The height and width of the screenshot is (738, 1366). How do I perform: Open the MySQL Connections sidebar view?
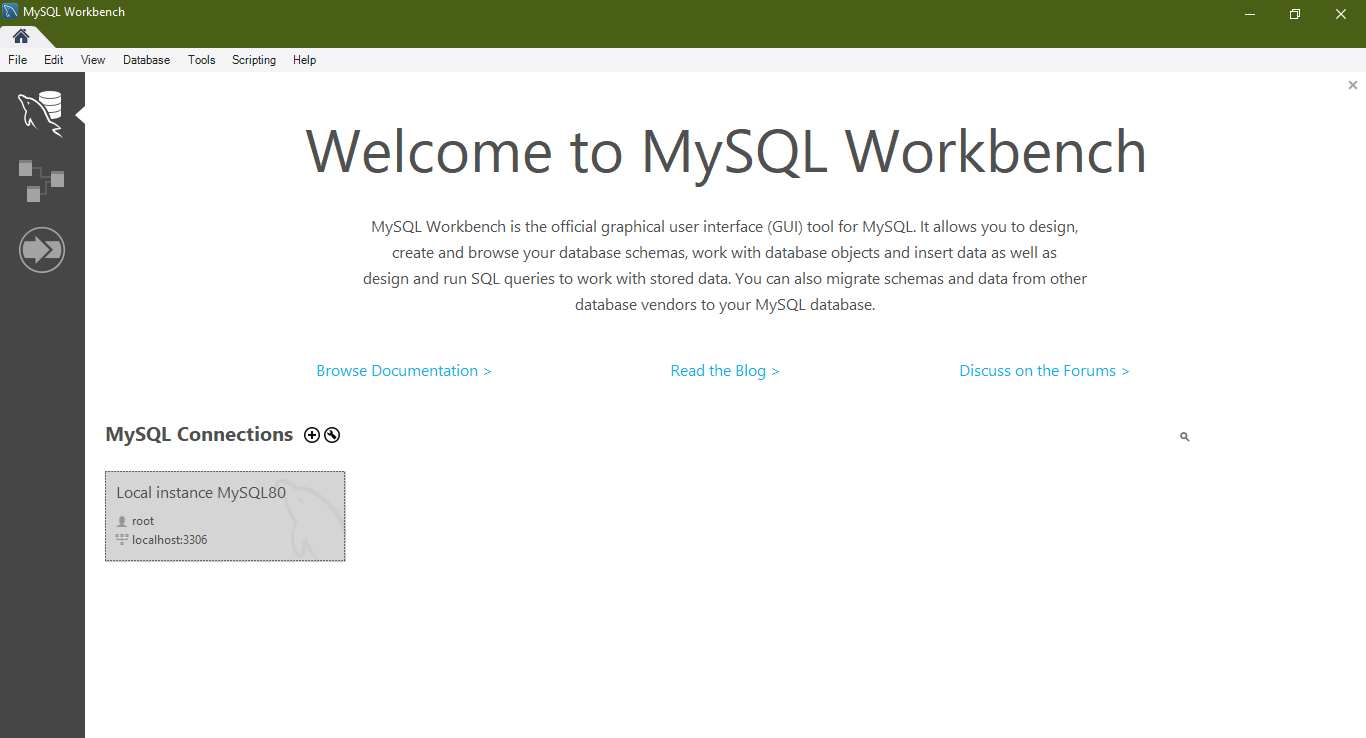coord(41,113)
